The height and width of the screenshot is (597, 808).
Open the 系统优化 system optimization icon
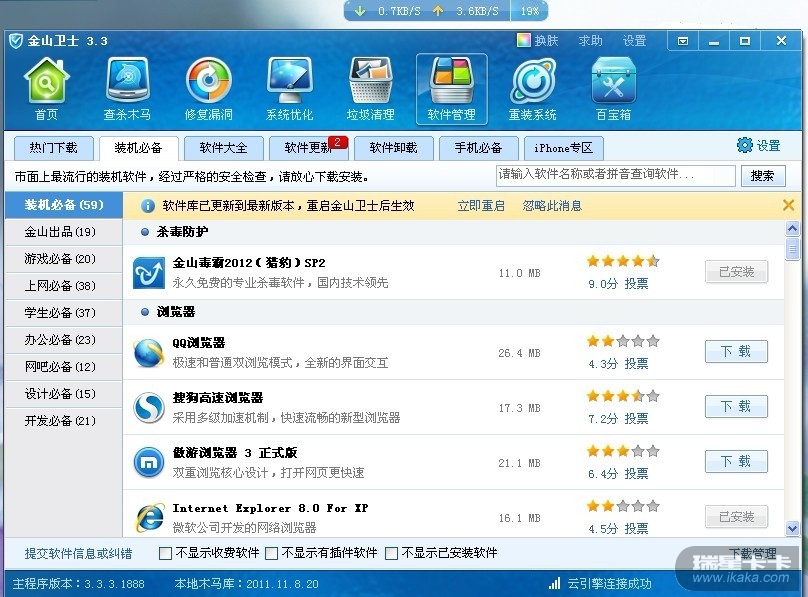[x=289, y=89]
